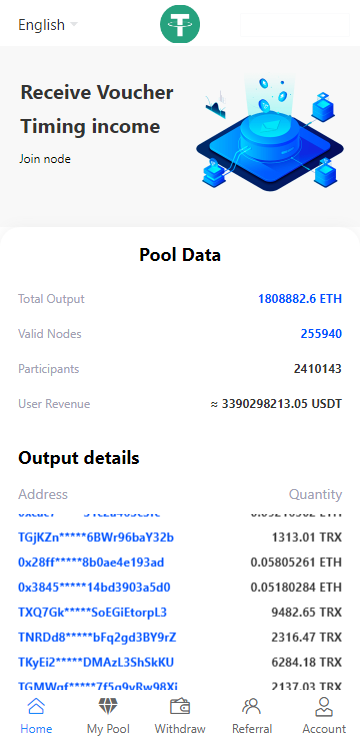Image resolution: width=360 pixels, height=740 pixels.
Task: Click the Total Output ETH value
Action: coord(300,299)
